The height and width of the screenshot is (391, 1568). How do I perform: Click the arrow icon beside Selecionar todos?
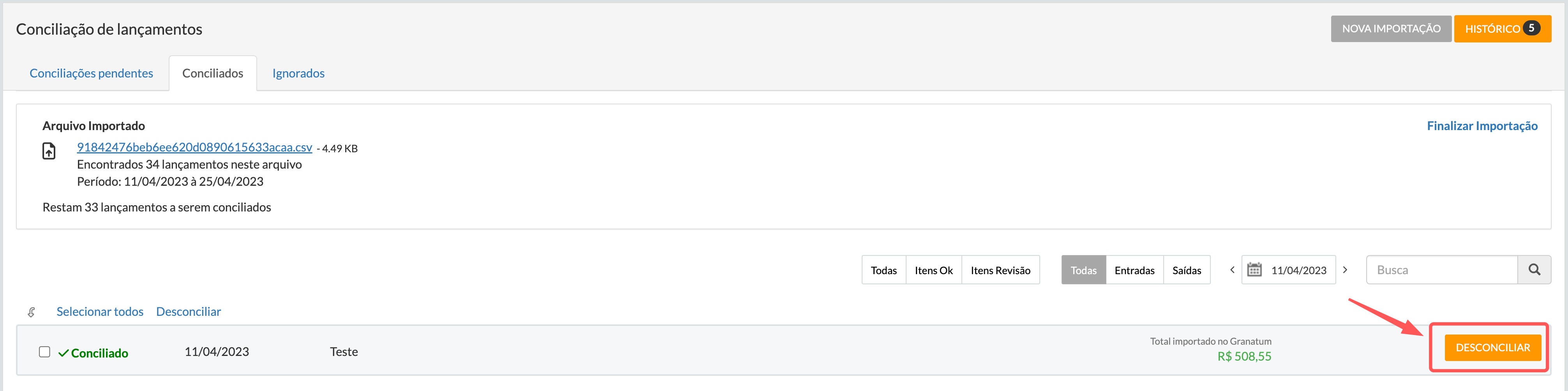tap(32, 312)
